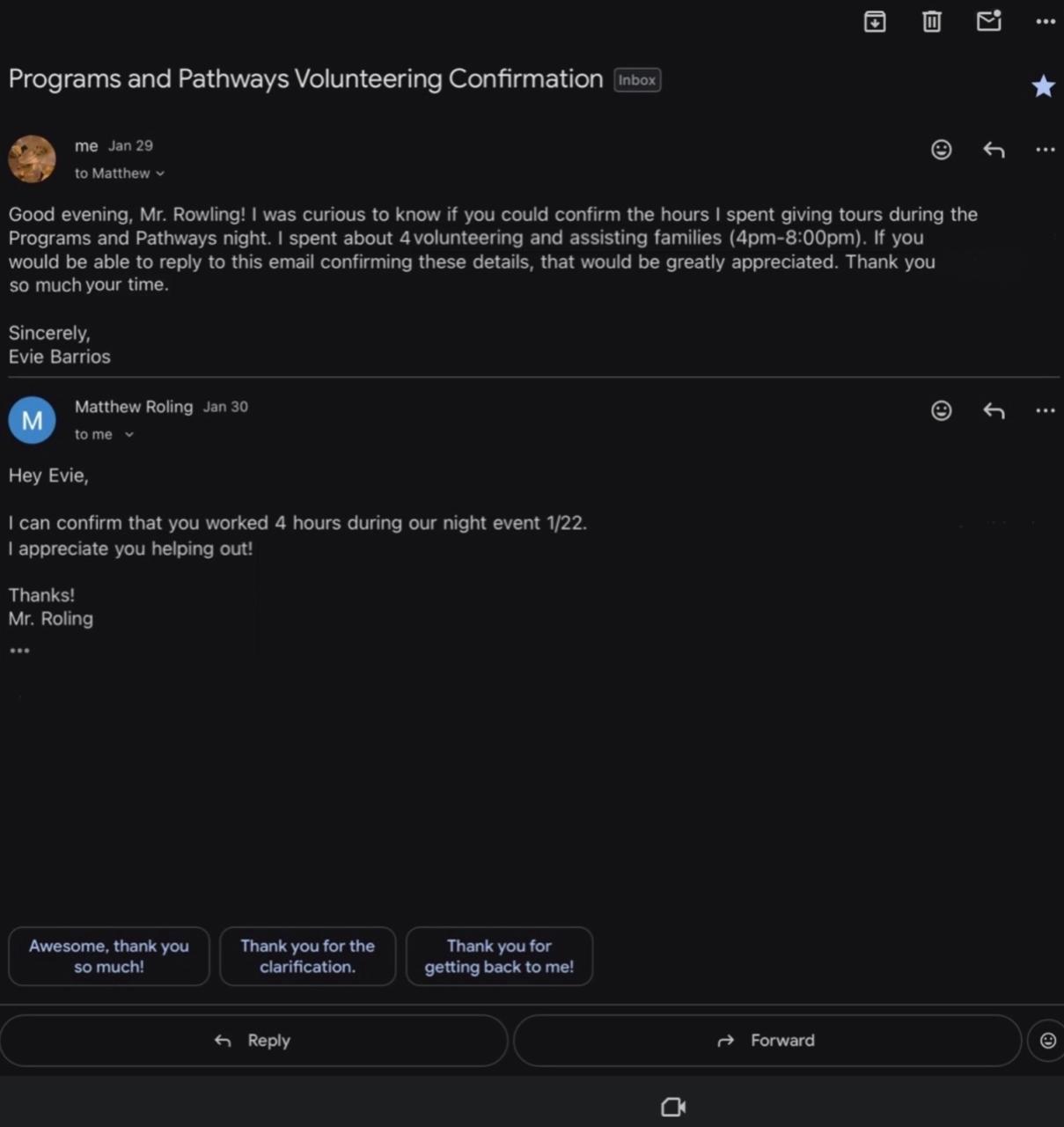Show trimmed content below Mr. Roling signature
This screenshot has height=1127, width=1064.
pos(19,651)
